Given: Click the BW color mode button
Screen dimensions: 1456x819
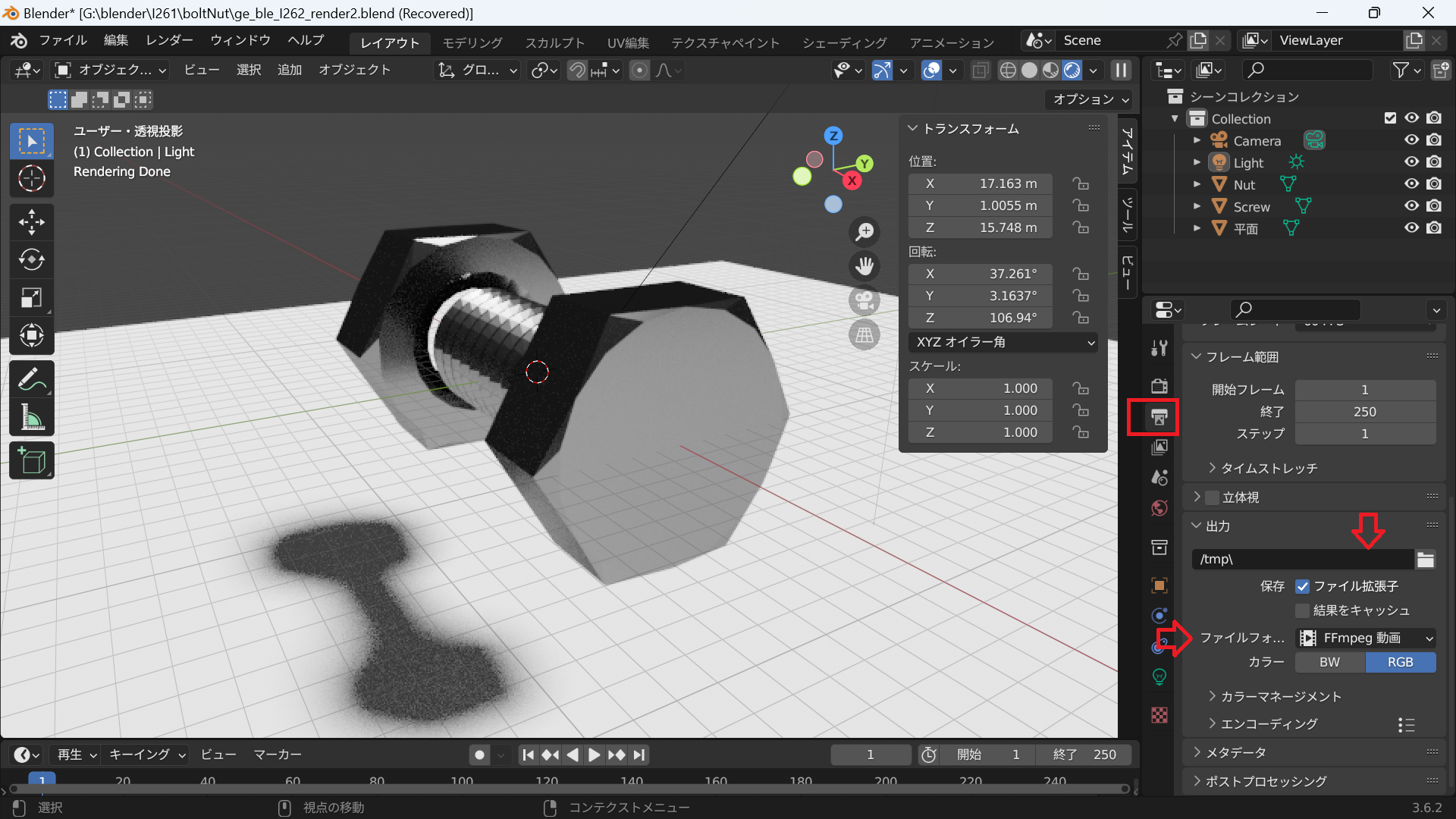Looking at the screenshot, I should pos(1329,662).
